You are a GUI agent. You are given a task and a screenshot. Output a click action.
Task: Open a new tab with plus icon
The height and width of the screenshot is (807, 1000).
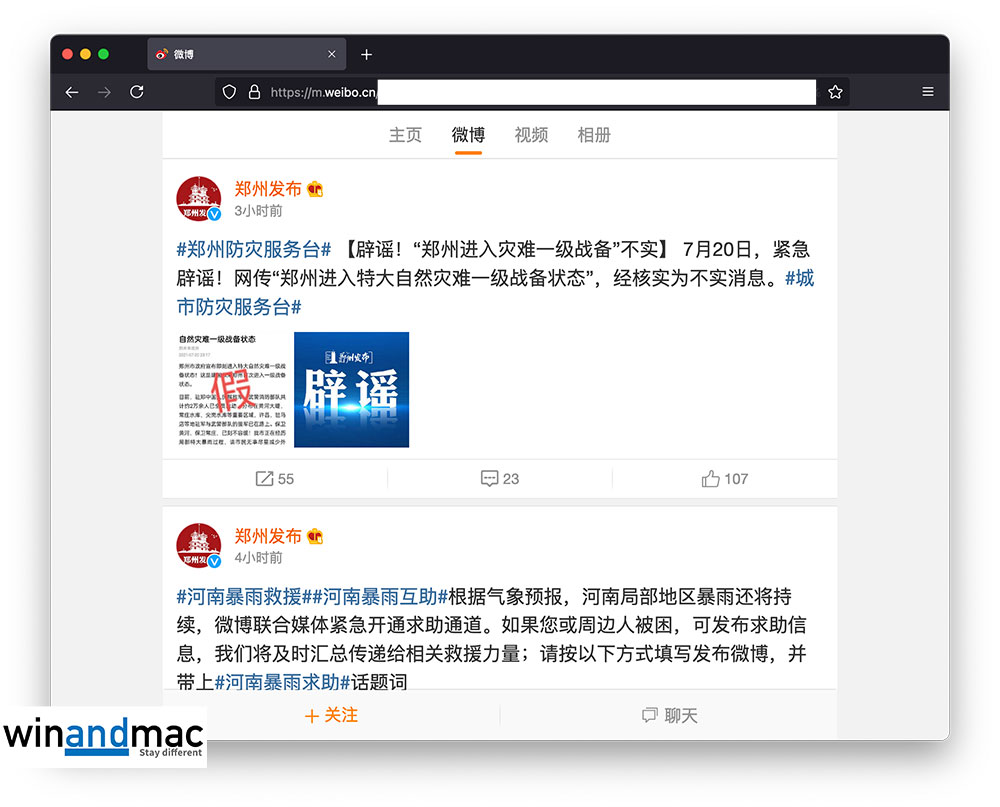pos(366,54)
